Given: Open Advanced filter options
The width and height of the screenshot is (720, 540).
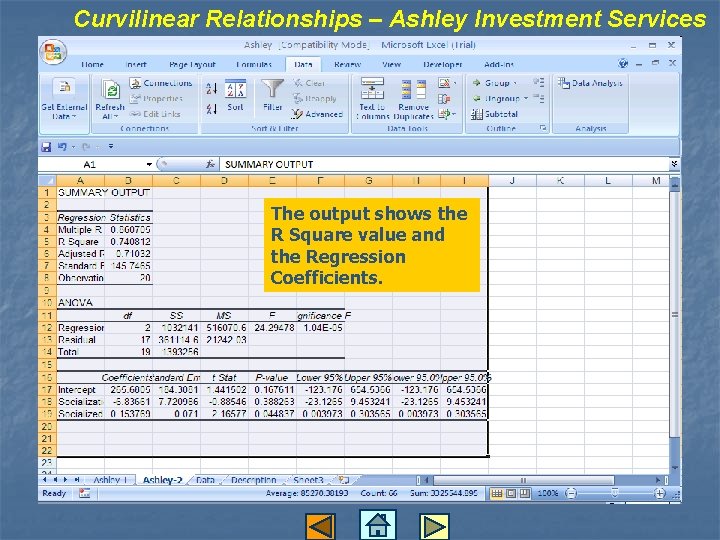Looking at the screenshot, I should 318,114.
